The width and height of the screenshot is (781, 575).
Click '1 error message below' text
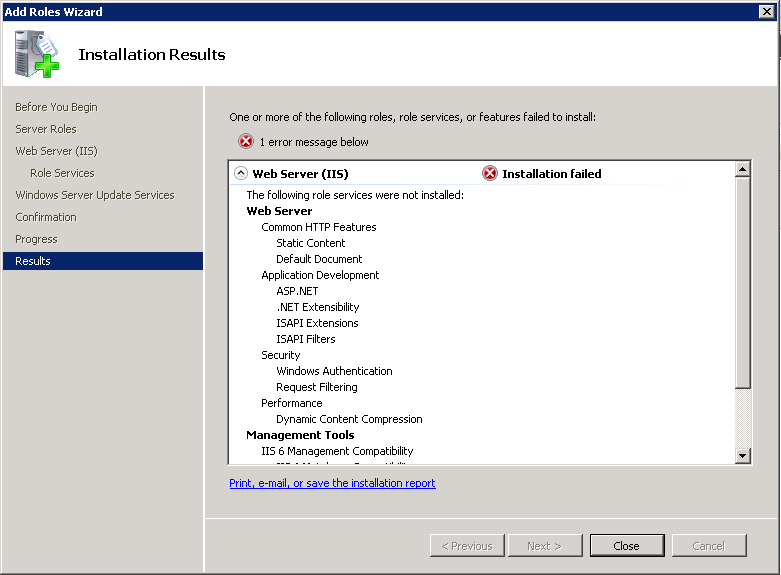pos(314,142)
